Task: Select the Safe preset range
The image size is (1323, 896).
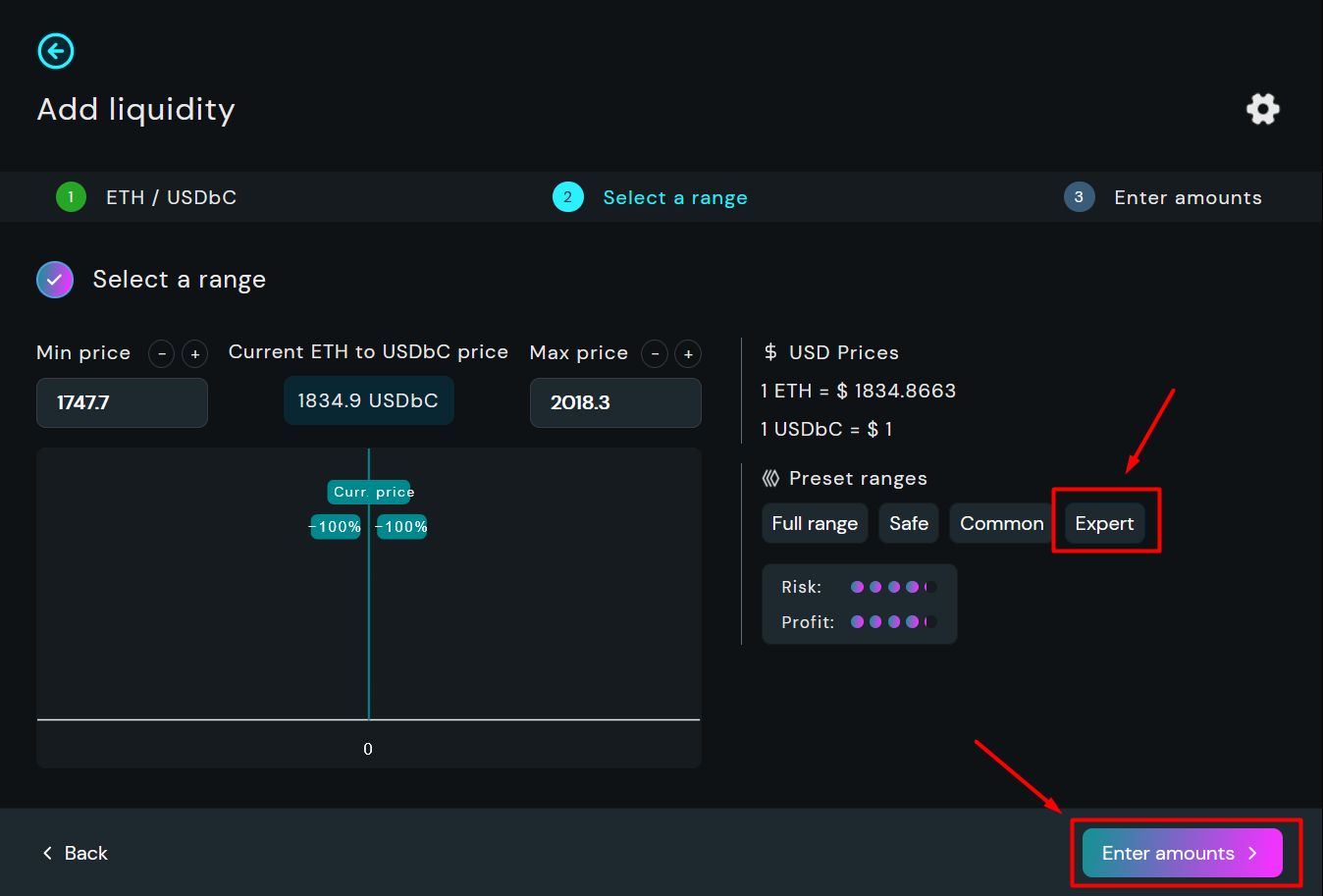Action: click(x=908, y=524)
